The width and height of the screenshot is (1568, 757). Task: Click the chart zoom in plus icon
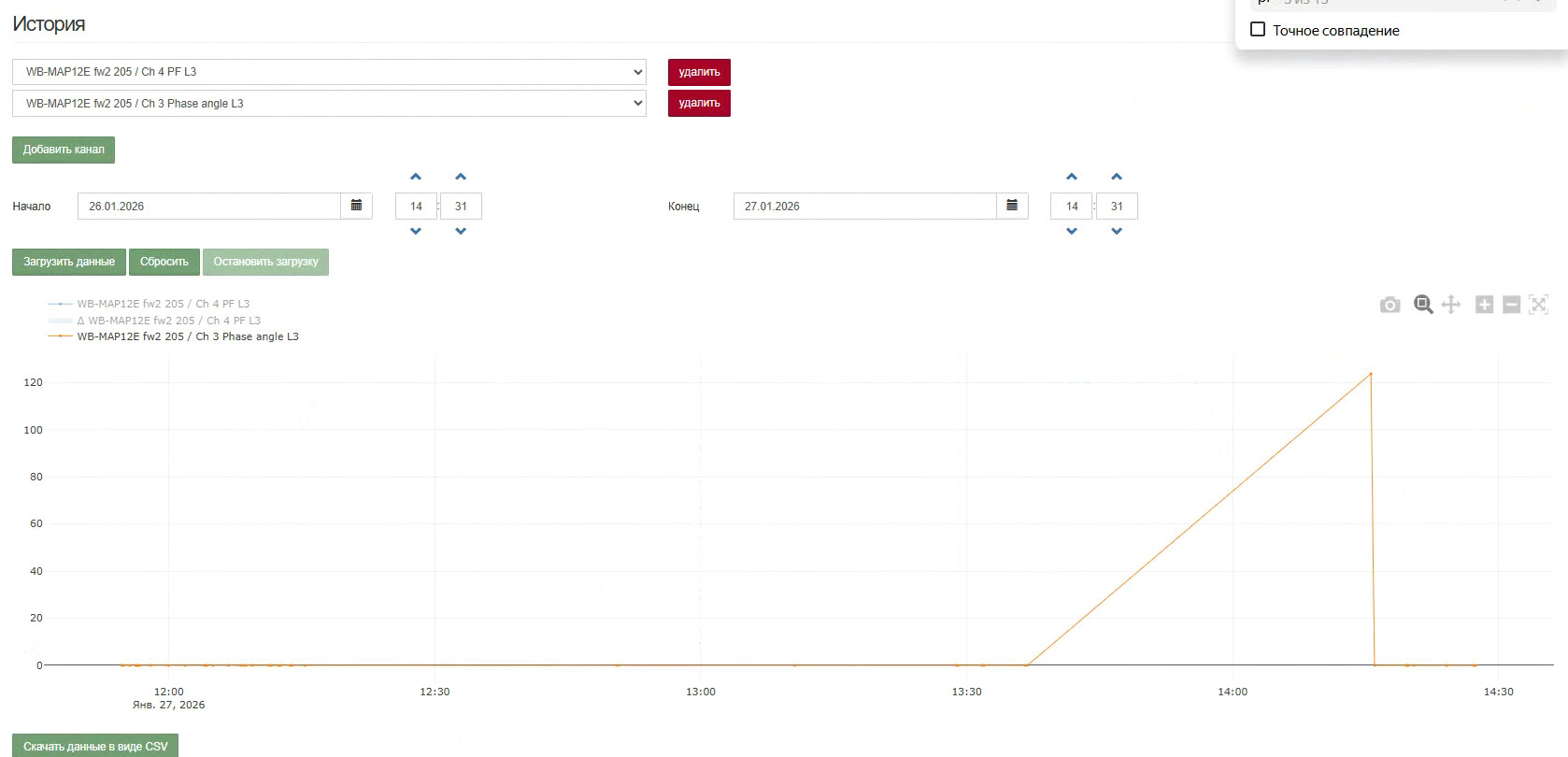pos(1484,305)
